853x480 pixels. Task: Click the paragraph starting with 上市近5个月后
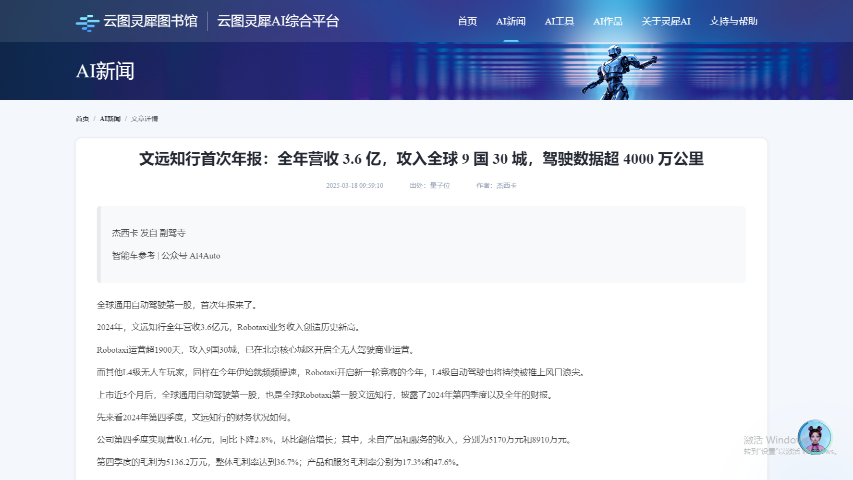point(326,395)
